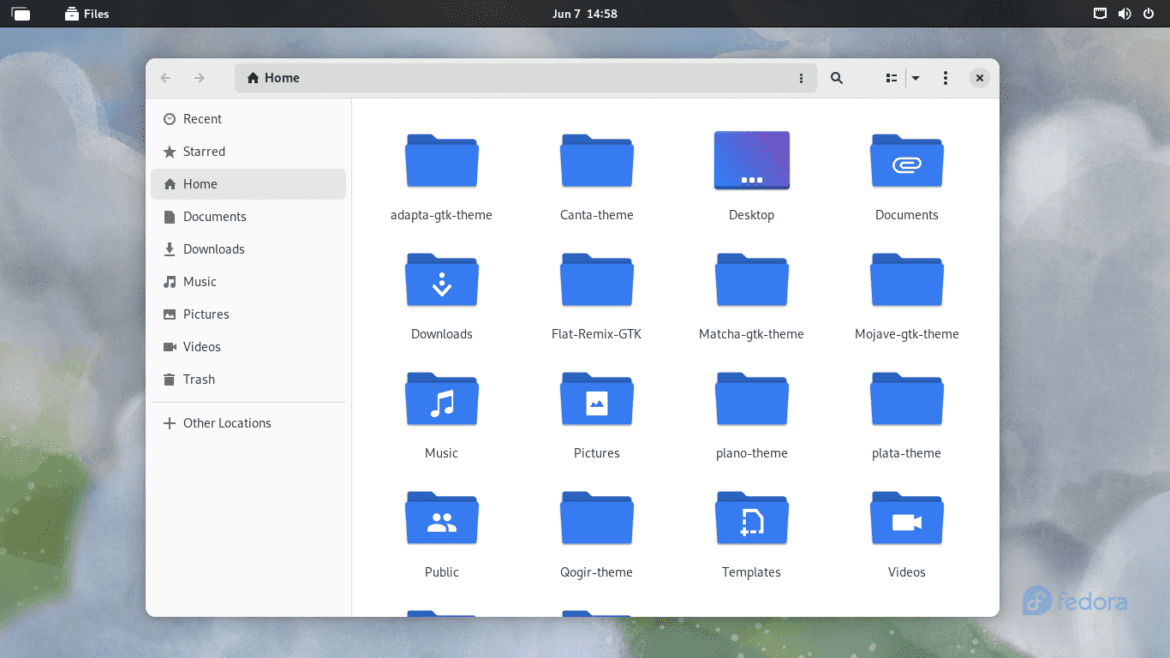Open Other Locations
Screen dimensions: 1170x658
click(227, 422)
